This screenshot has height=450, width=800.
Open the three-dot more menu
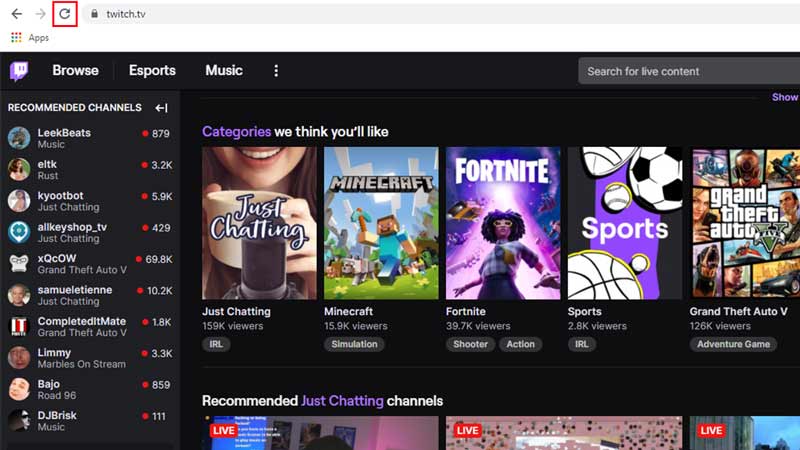coord(276,71)
